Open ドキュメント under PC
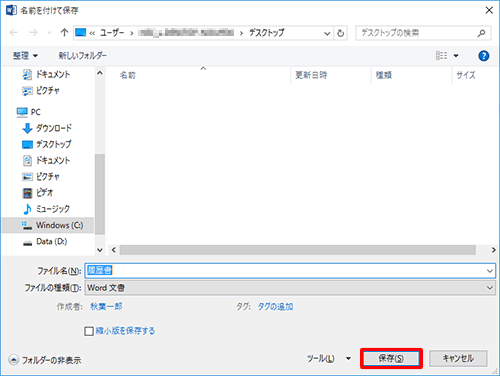The height and width of the screenshot is (376, 500). pos(46,160)
